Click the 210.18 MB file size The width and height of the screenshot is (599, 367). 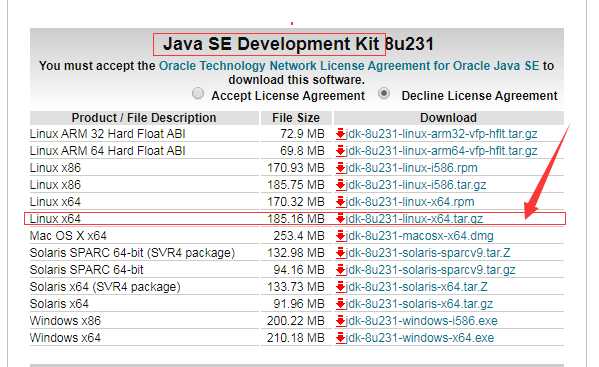pyautogui.click(x=296, y=338)
